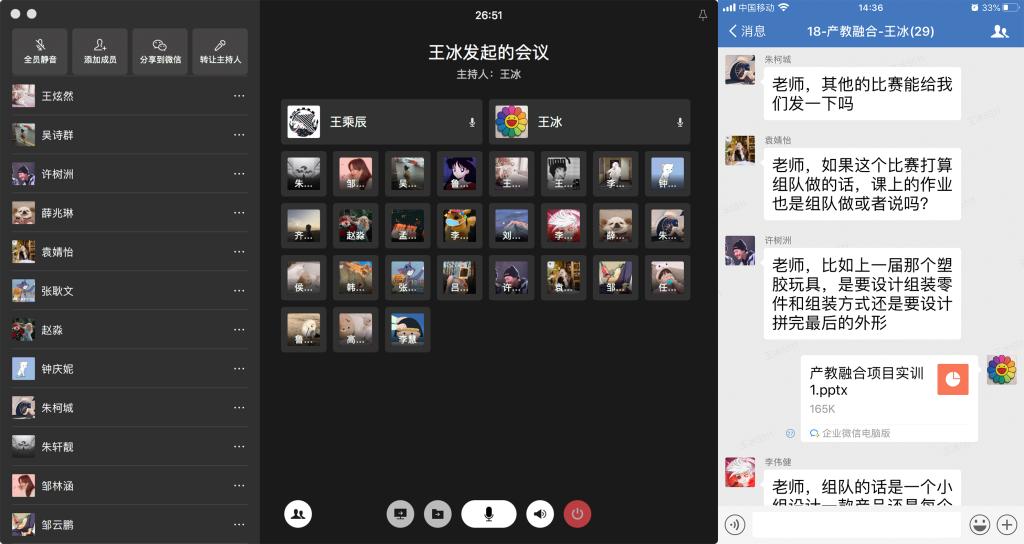Click the share folder icon in bottom bar

437,514
